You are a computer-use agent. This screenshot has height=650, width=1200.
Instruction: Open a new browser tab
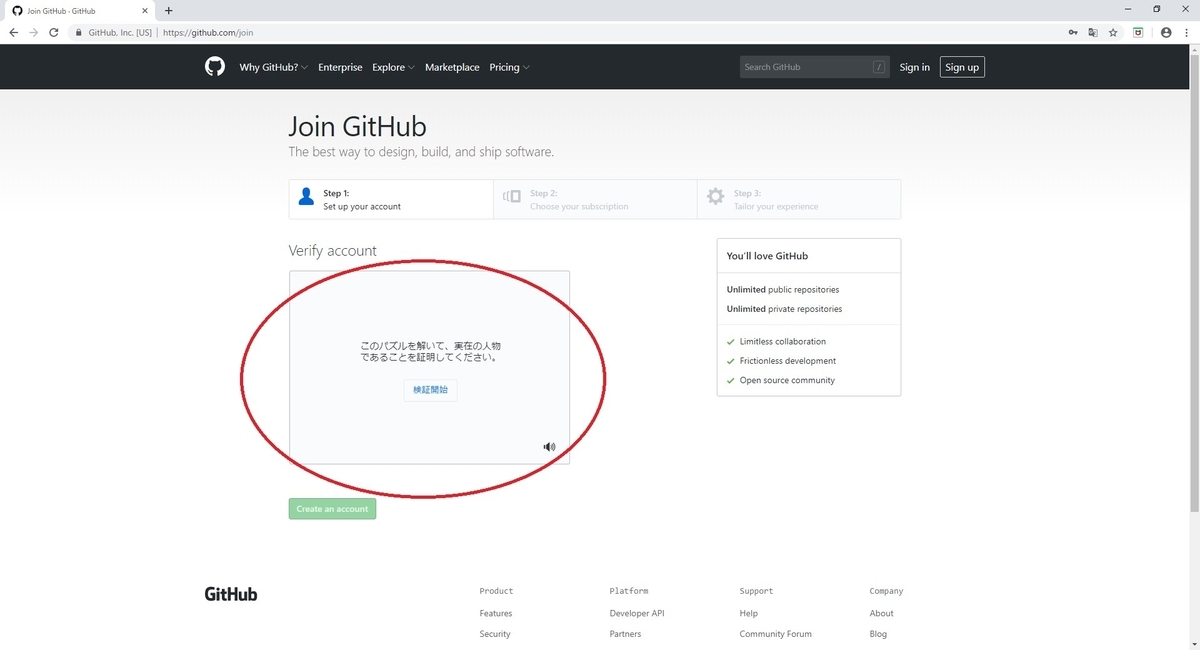click(x=168, y=10)
